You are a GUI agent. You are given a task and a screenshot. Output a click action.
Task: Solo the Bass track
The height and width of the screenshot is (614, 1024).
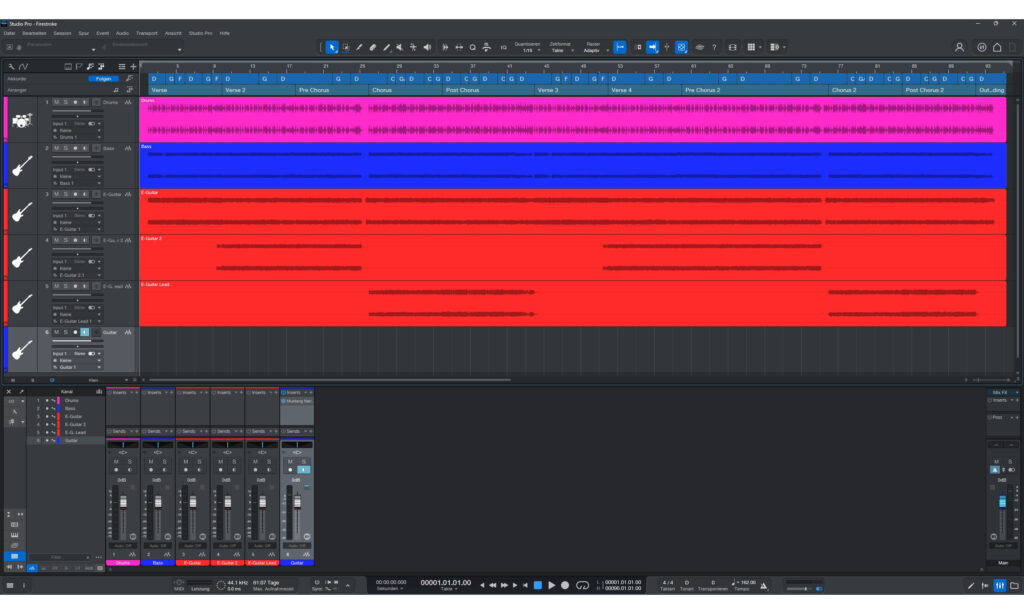pos(65,147)
